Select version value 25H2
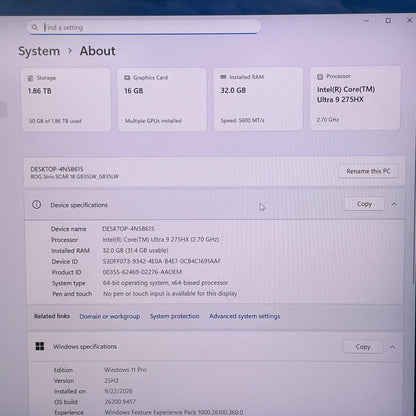The width and height of the screenshot is (416, 416). coord(112,380)
